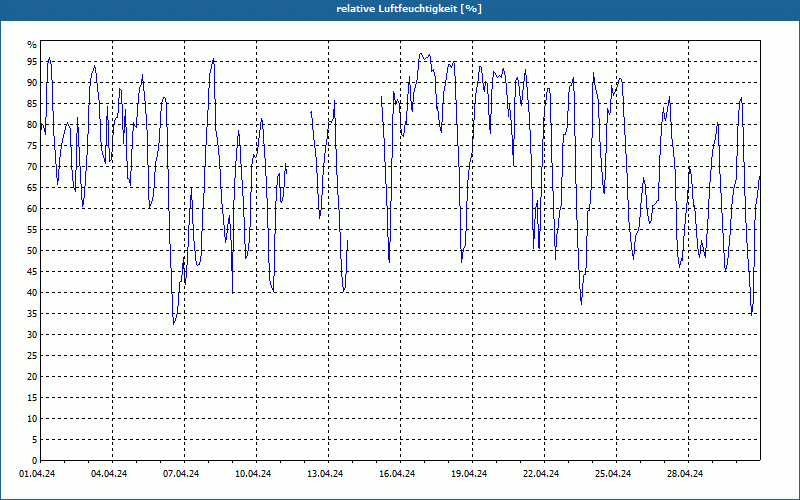The width and height of the screenshot is (800, 500).
Task: Click the x-axis date label 22.04.24
Action: click(540, 474)
